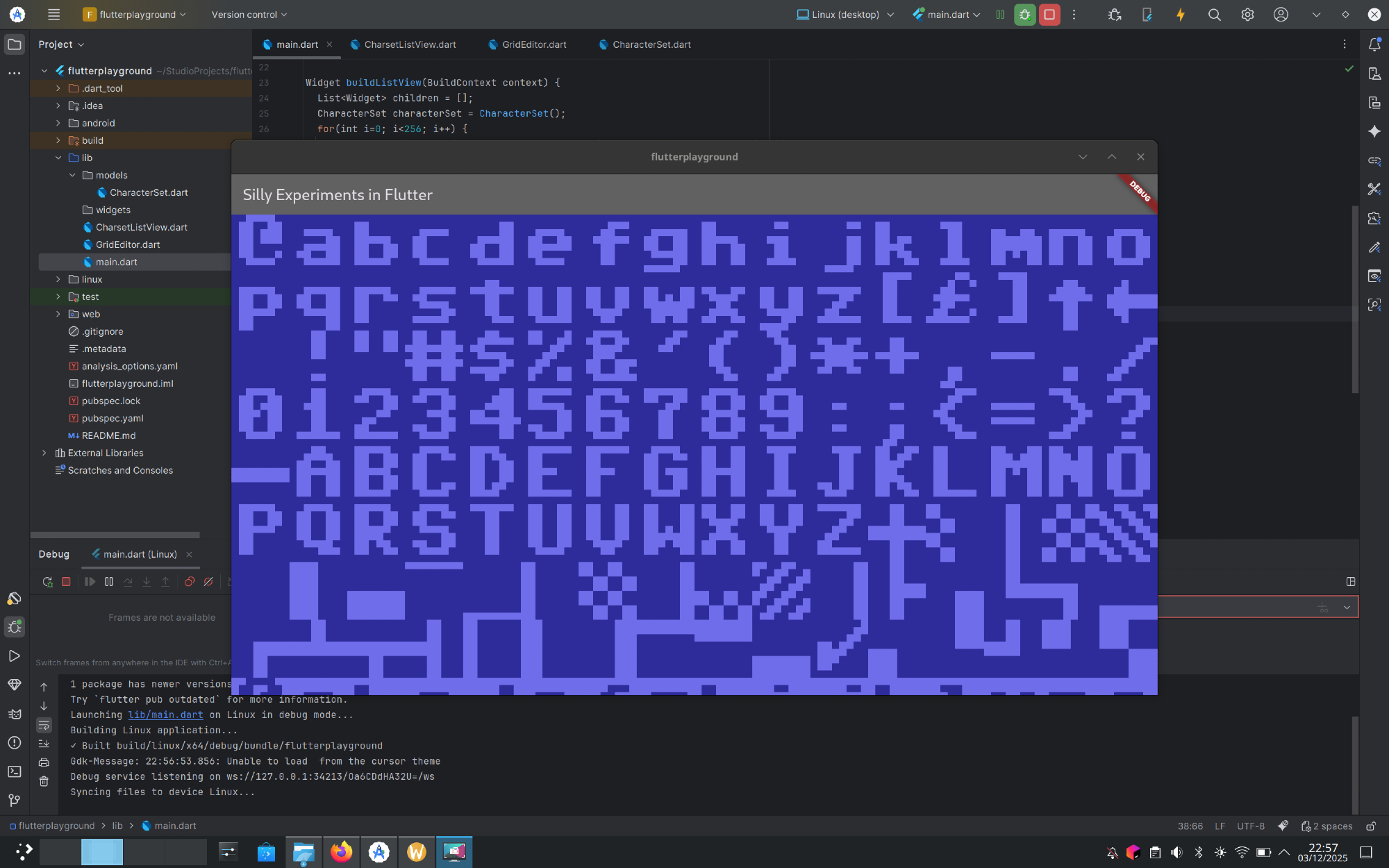Click the Rerun debug session icon
Screen dimensions: 1389x868
point(47,582)
